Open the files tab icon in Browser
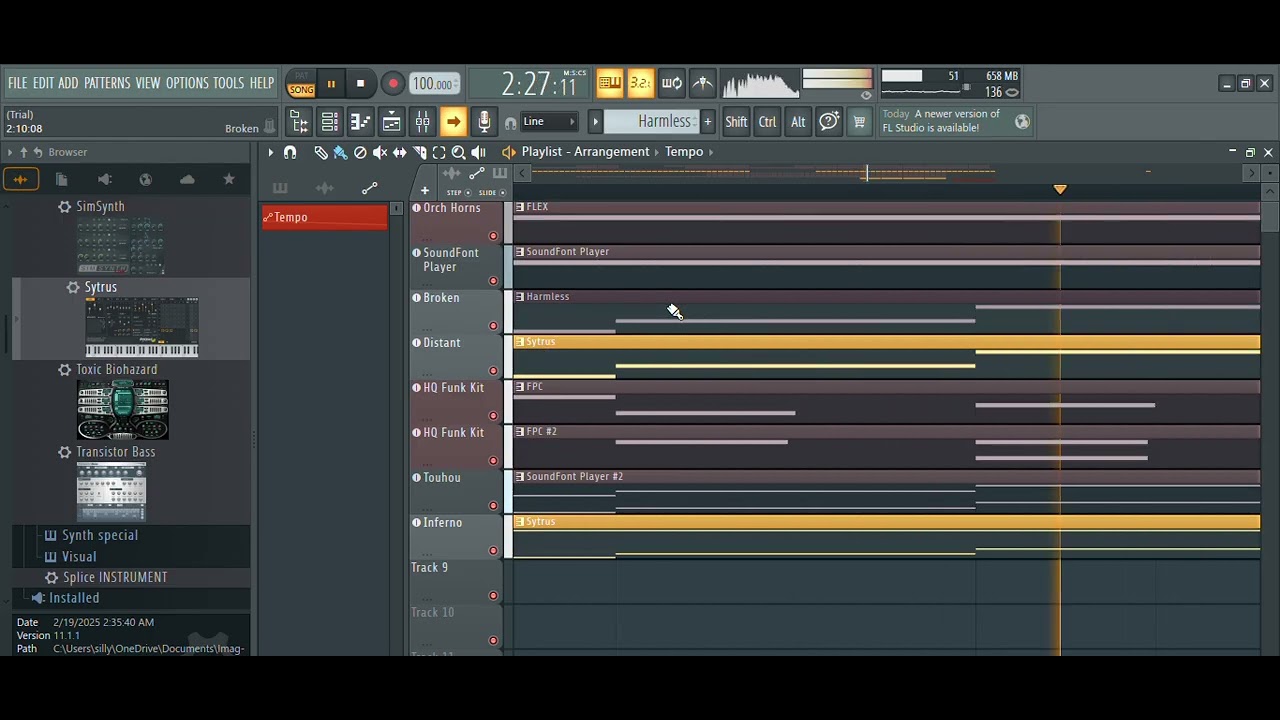 pyautogui.click(x=62, y=180)
